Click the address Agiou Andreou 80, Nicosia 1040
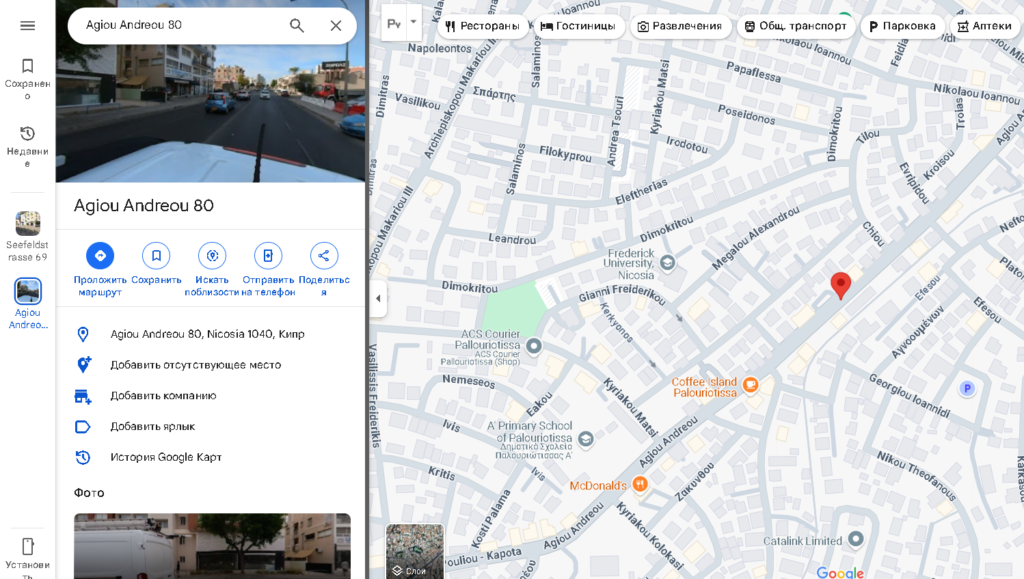This screenshot has height=579, width=1024. point(208,334)
